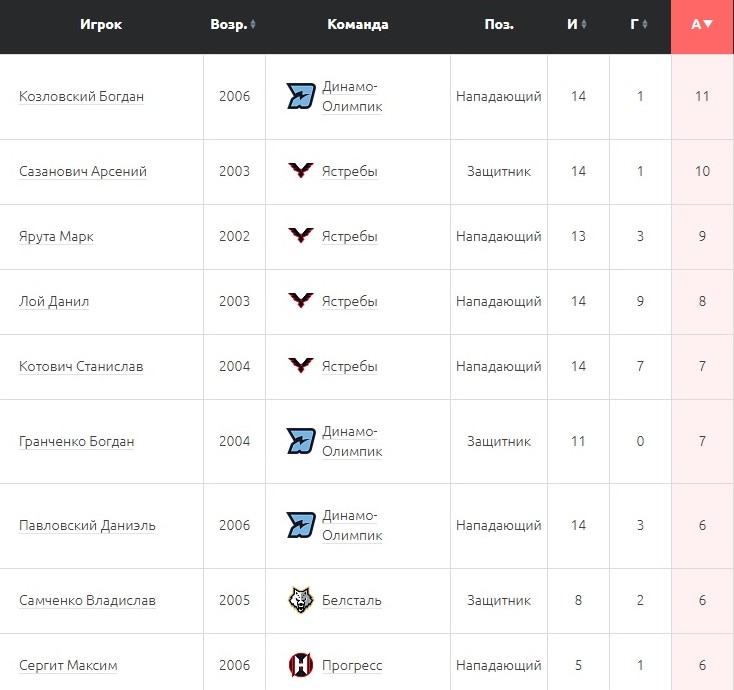This screenshot has height=690, width=734.
Task: Sort table by И games column
Action: [577, 25]
